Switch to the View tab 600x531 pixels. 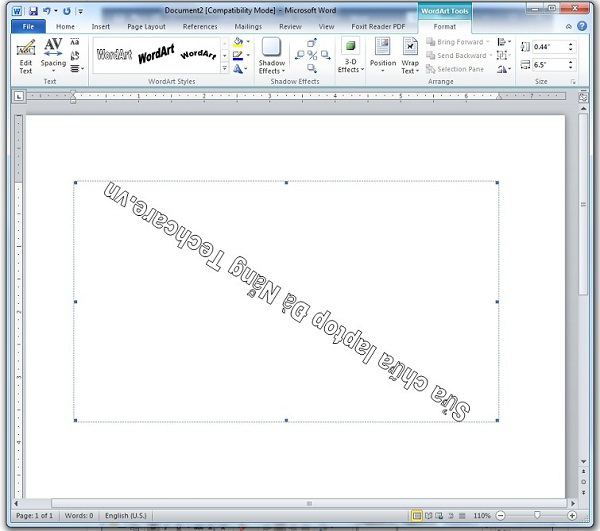326,26
